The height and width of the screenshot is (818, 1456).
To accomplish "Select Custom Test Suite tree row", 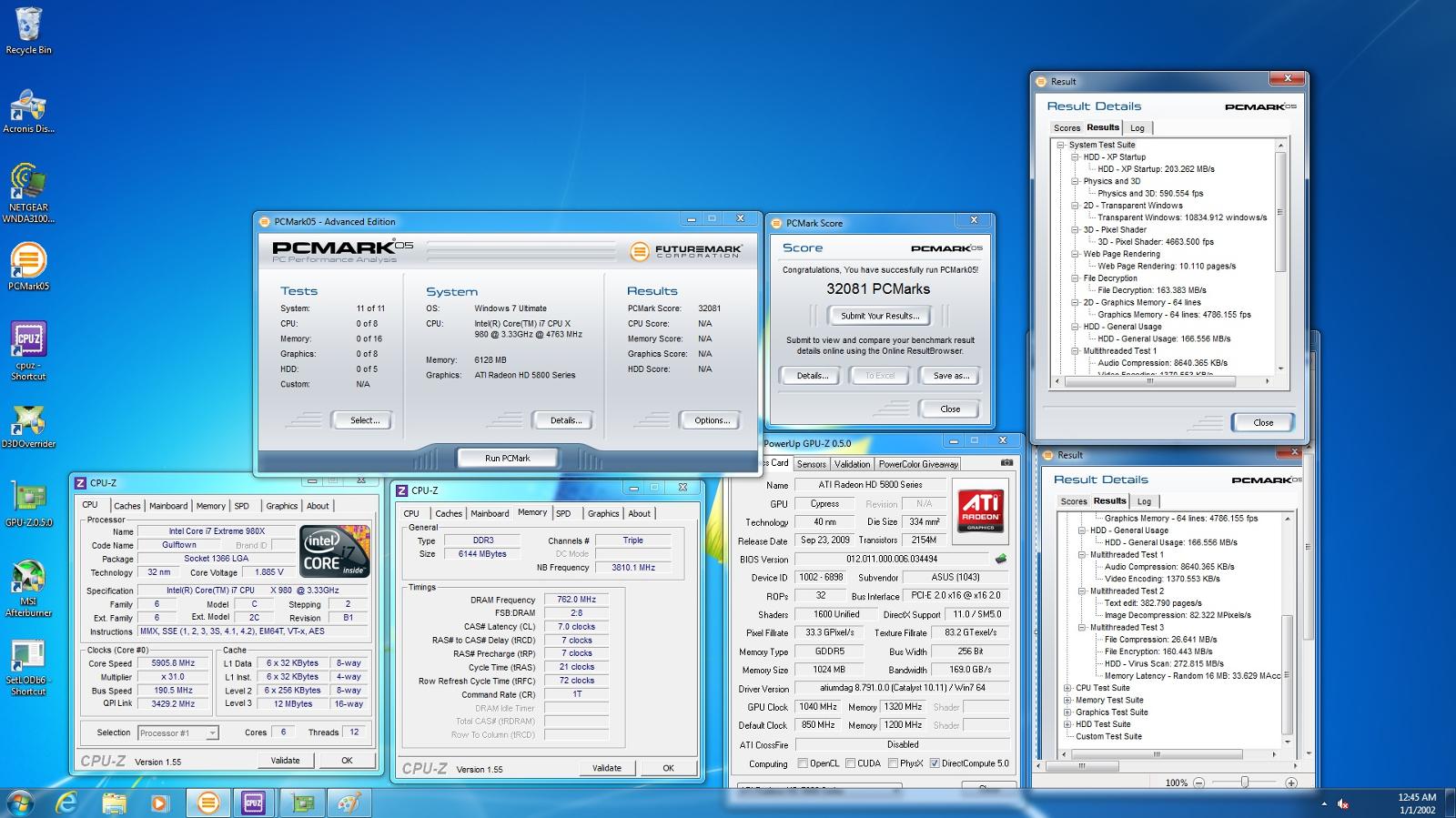I will (1107, 737).
